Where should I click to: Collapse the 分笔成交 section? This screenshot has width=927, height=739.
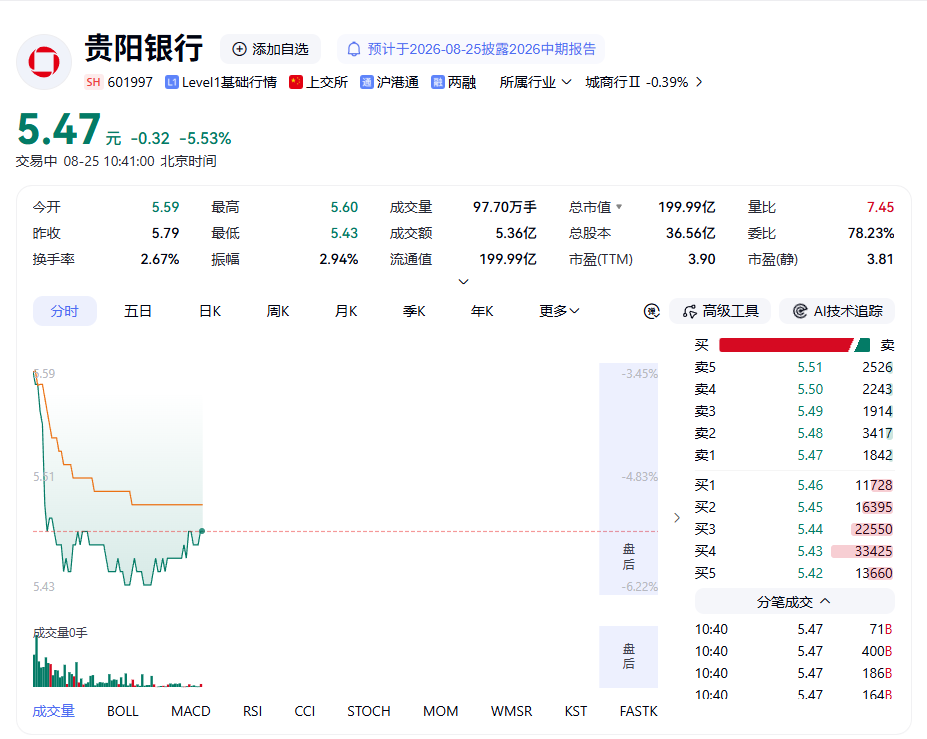795,602
